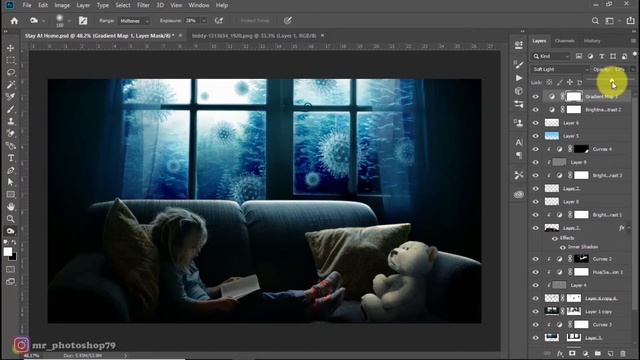Screen dimensions: 640x360
Task: Toggle visibility of Curves 2 layer
Action: (x=536, y=259)
